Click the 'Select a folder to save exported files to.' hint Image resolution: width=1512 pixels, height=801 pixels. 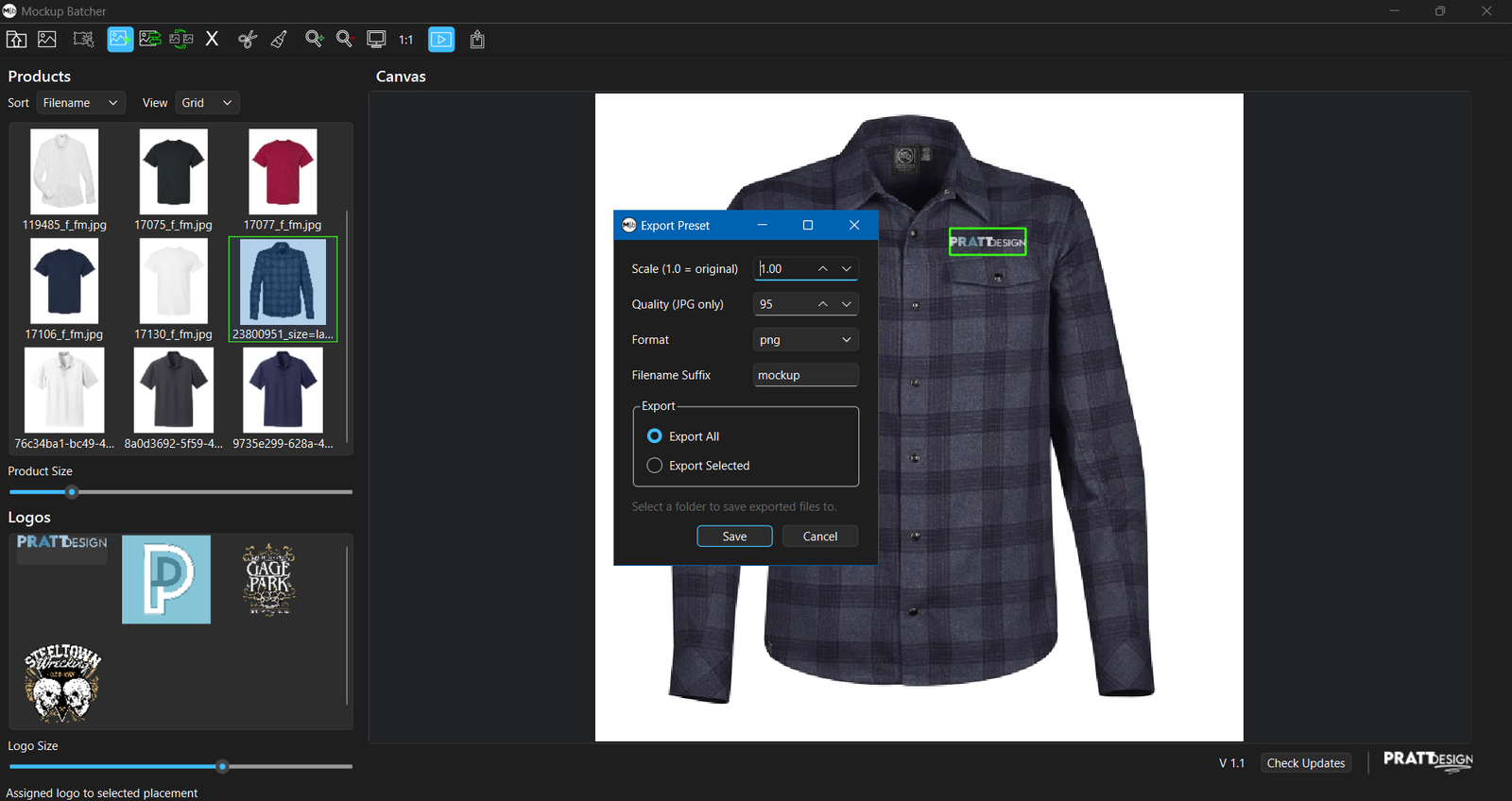pyautogui.click(x=734, y=507)
